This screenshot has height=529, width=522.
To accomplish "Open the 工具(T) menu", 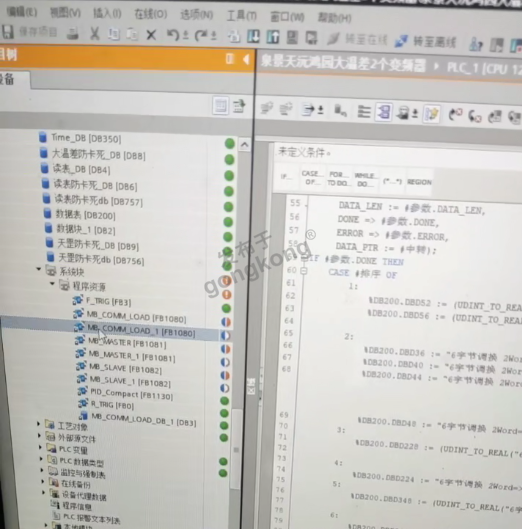I will tap(242, 16).
